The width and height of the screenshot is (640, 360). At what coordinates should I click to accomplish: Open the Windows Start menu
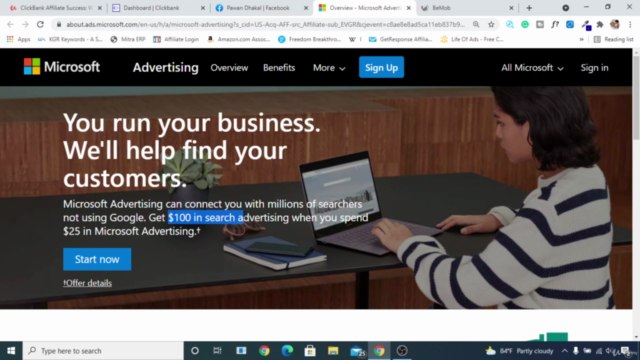[x=11, y=351]
